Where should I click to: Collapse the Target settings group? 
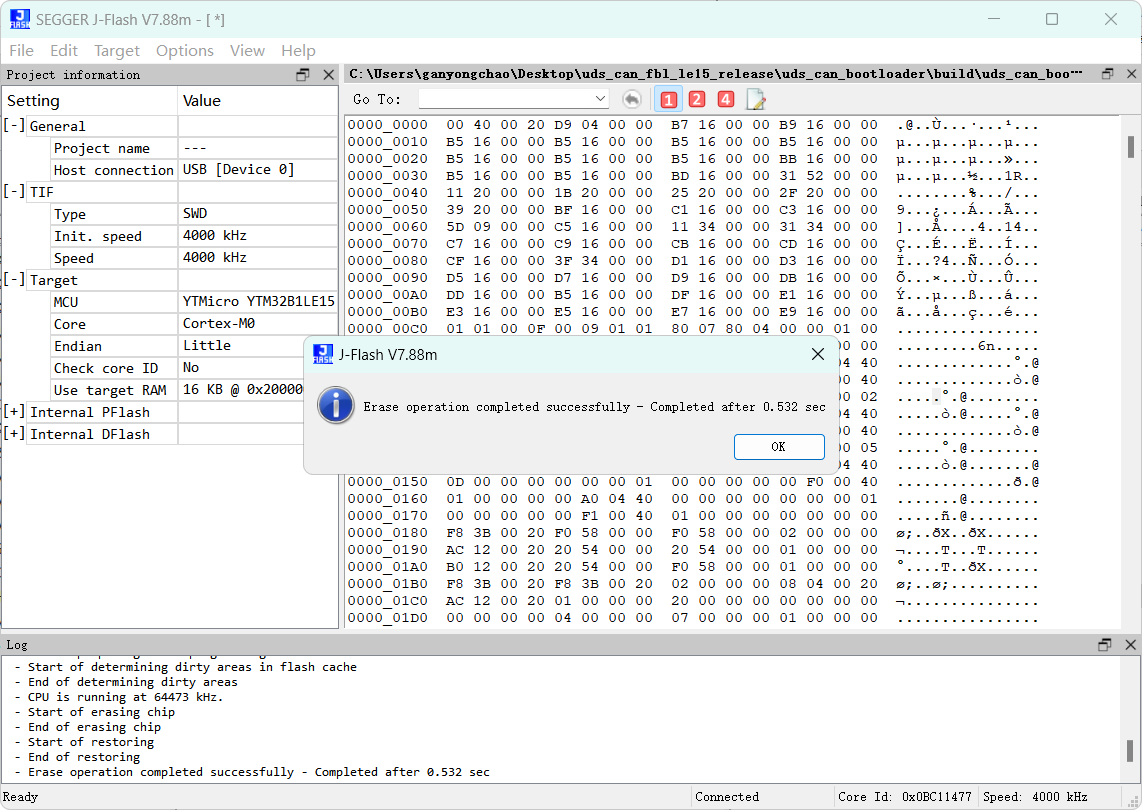pos(14,280)
